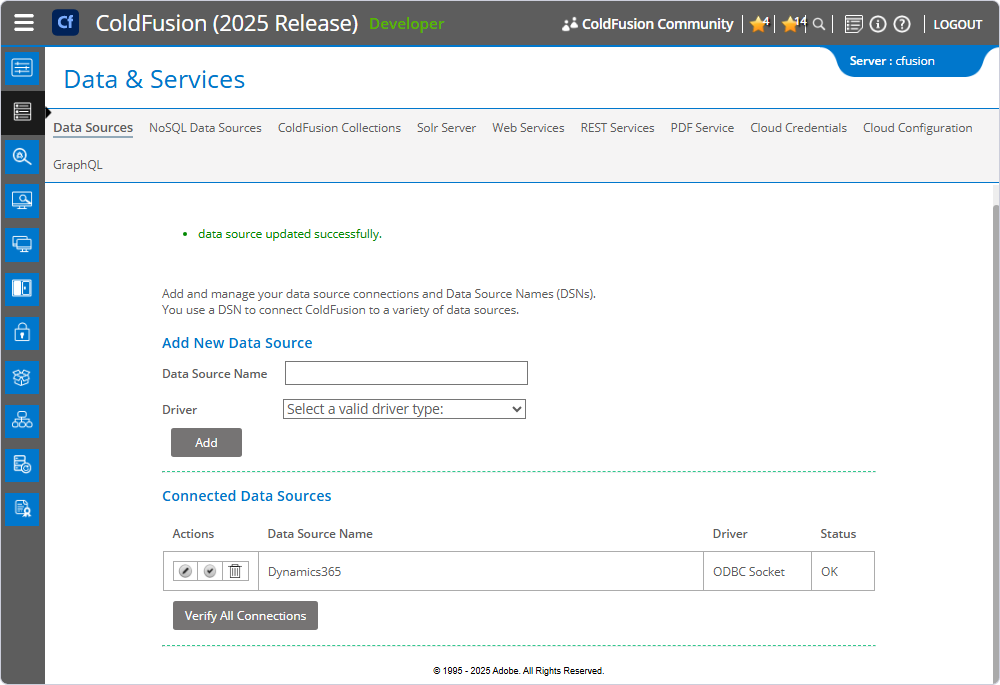Expand the hamburger navigation menu
Viewport: 1000px width, 685px height.
23,22
